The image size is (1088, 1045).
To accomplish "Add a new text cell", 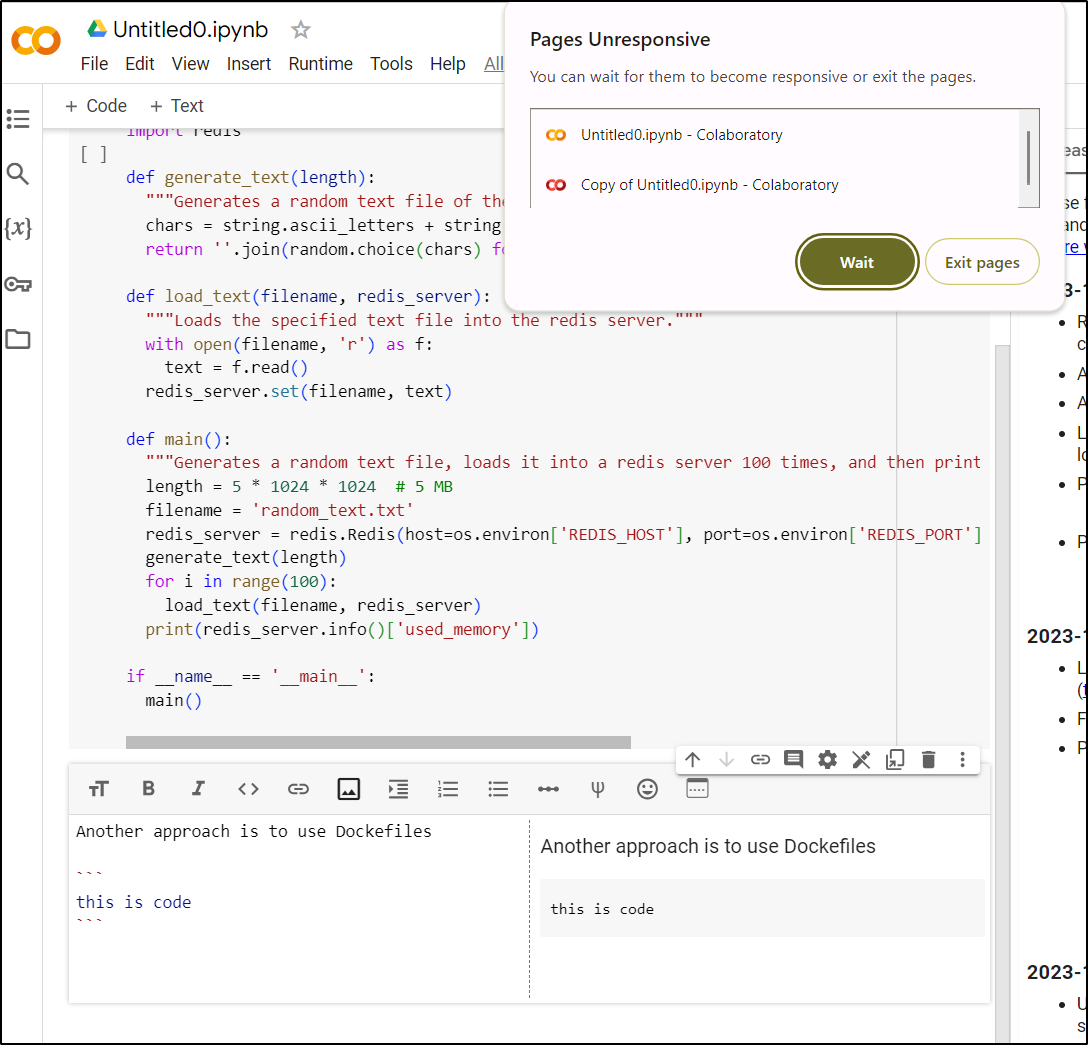I will tap(177, 106).
